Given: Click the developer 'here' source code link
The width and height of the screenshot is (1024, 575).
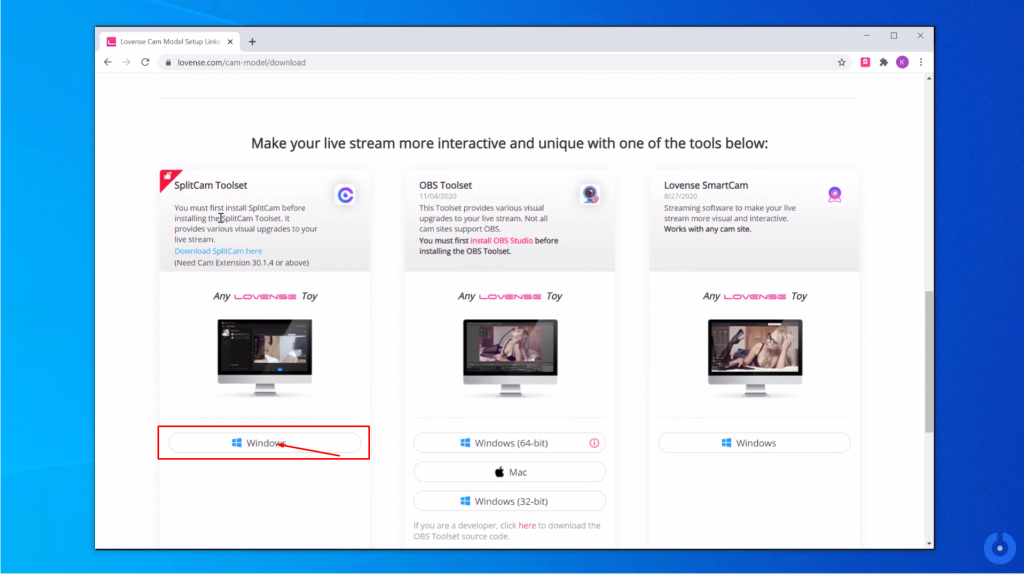Looking at the screenshot, I should point(527,525).
